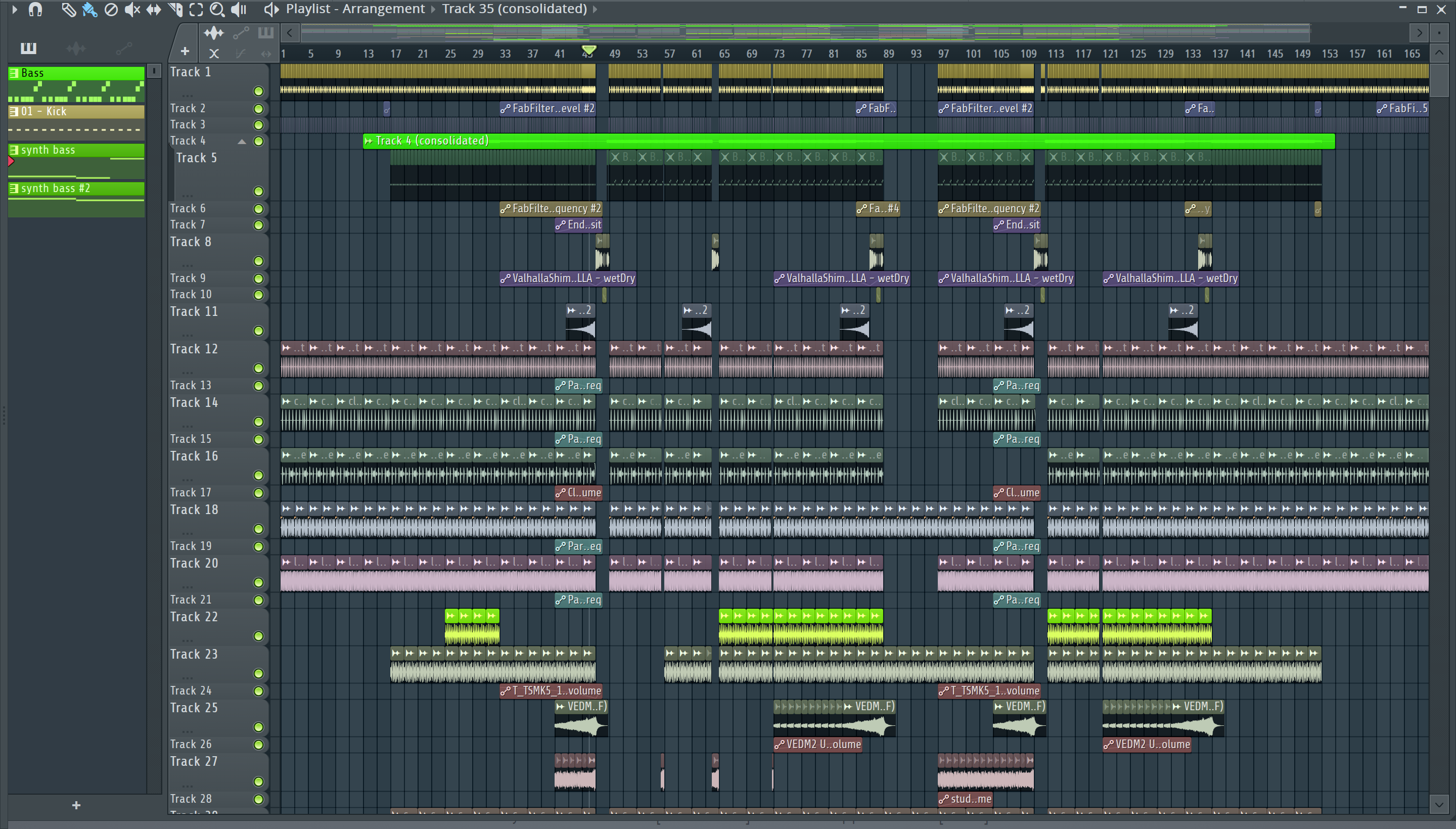
Task: Toggle the snap magnet icon
Action: pyautogui.click(x=35, y=9)
